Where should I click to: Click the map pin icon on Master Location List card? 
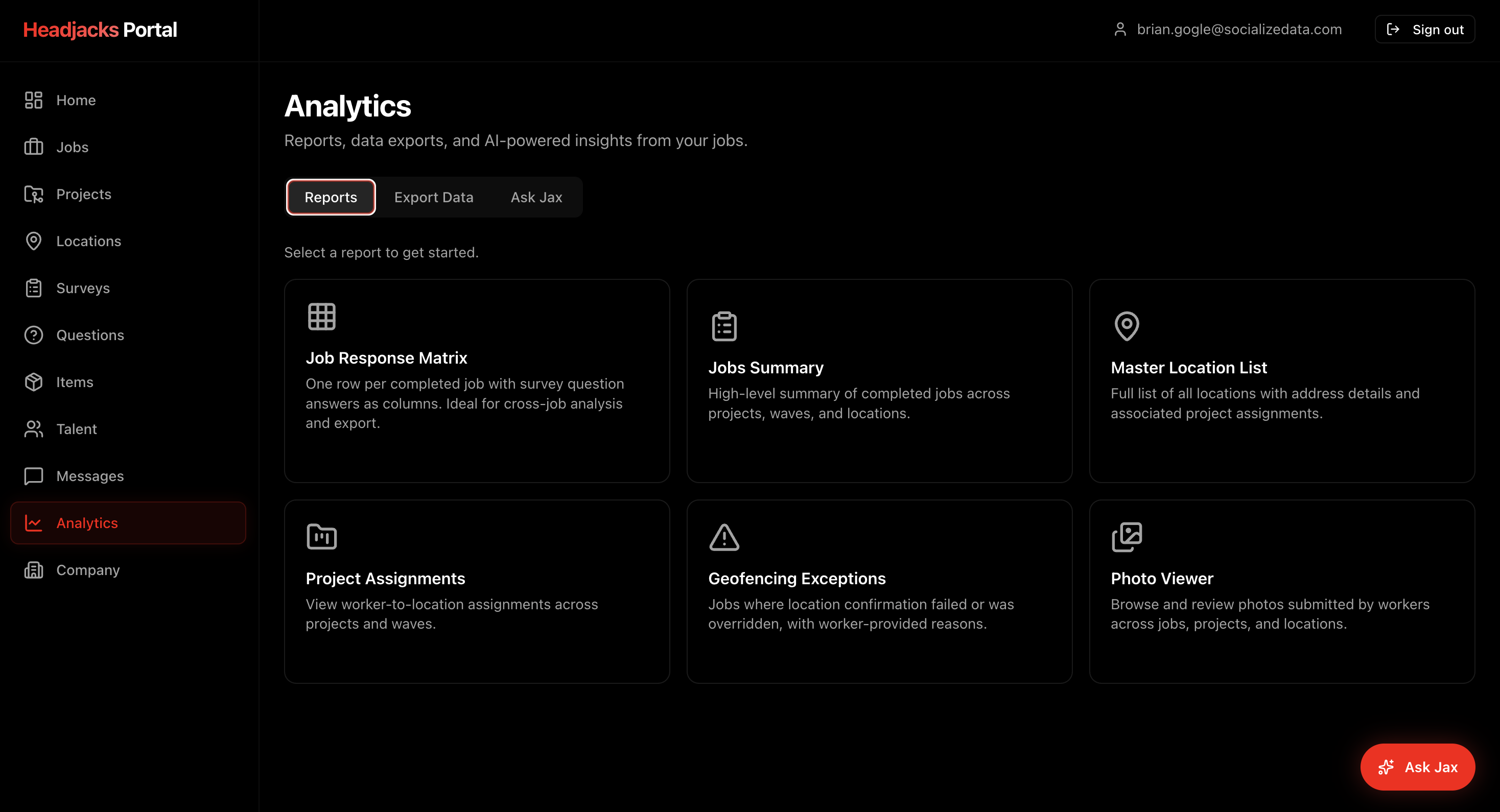tap(1126, 326)
